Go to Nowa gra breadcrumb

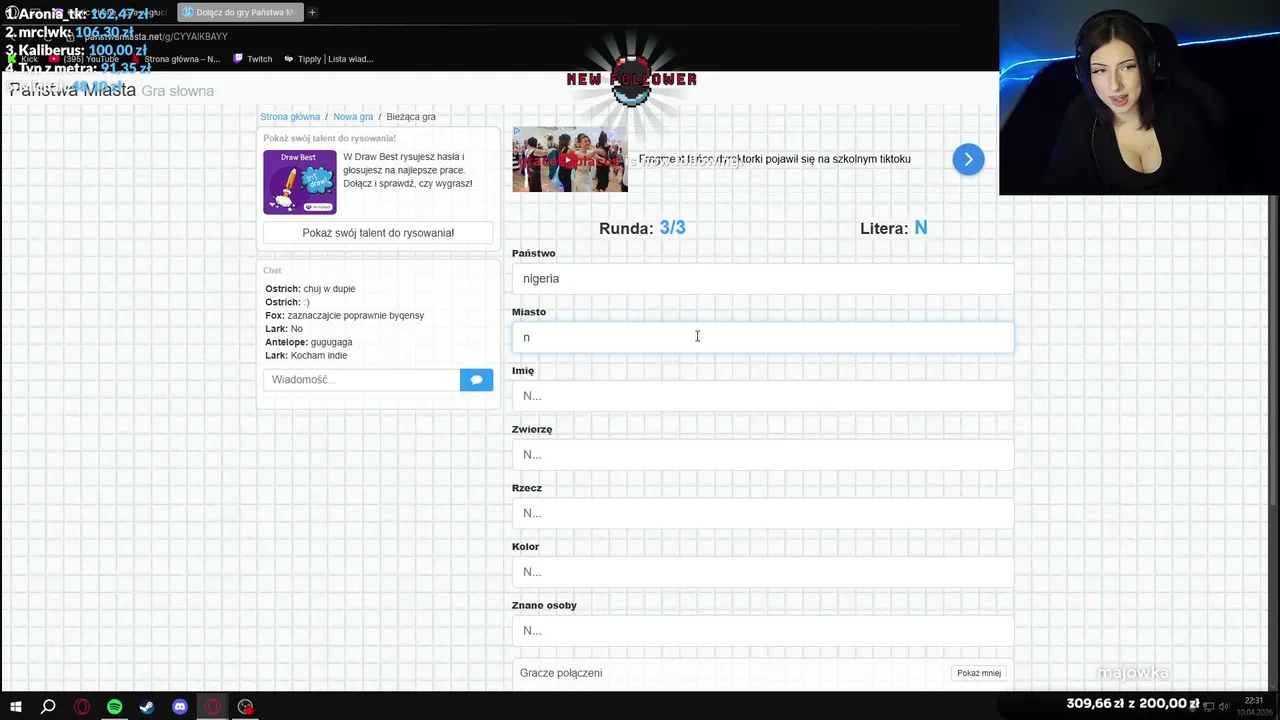[x=353, y=117]
